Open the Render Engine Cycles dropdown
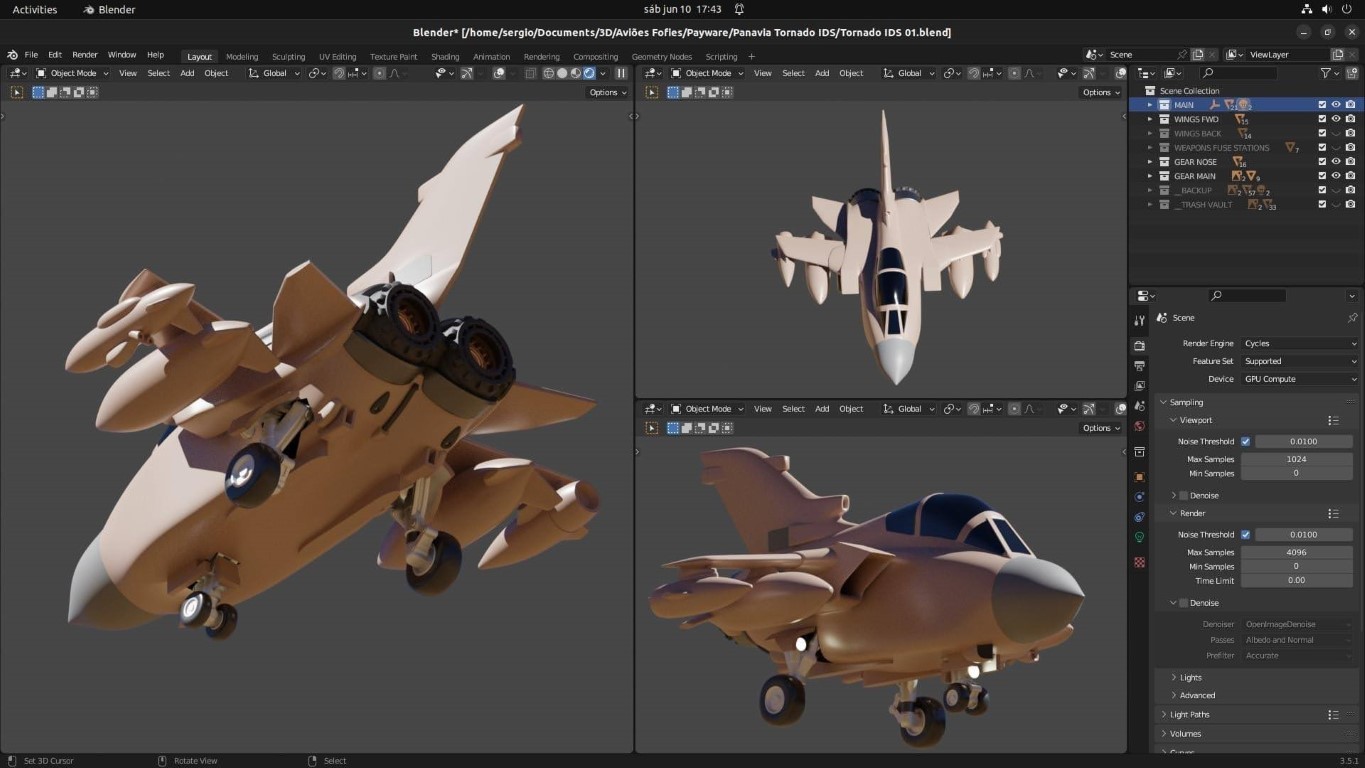 point(1299,343)
